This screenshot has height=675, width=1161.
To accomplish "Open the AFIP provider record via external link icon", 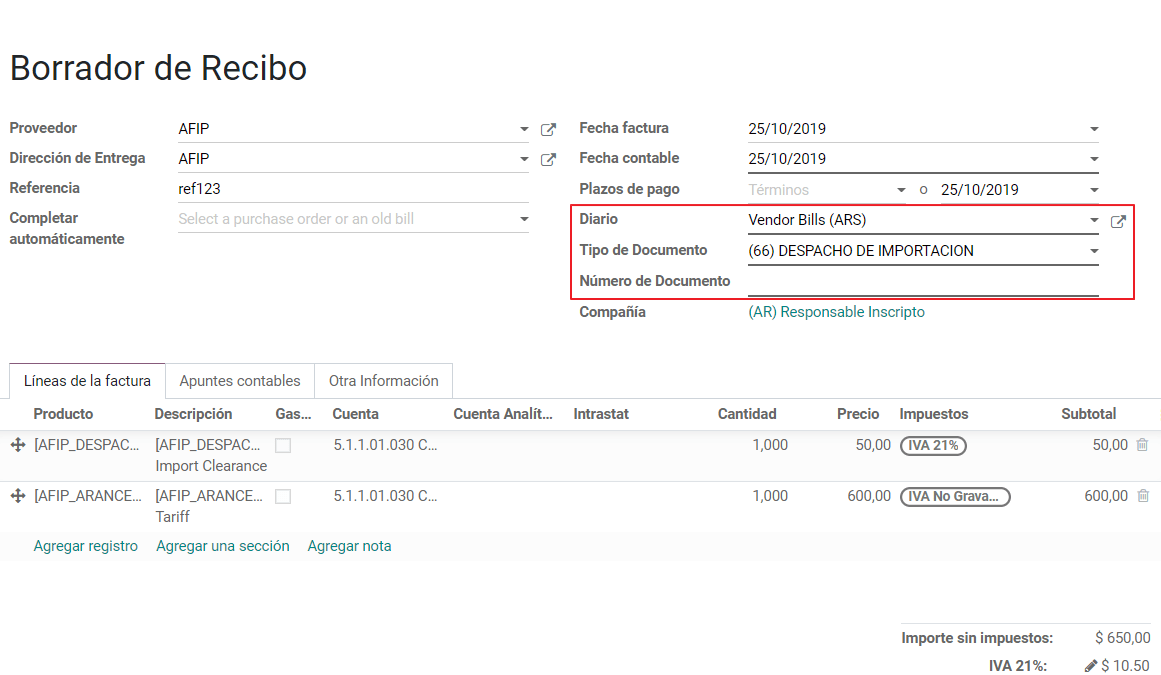I will point(548,128).
